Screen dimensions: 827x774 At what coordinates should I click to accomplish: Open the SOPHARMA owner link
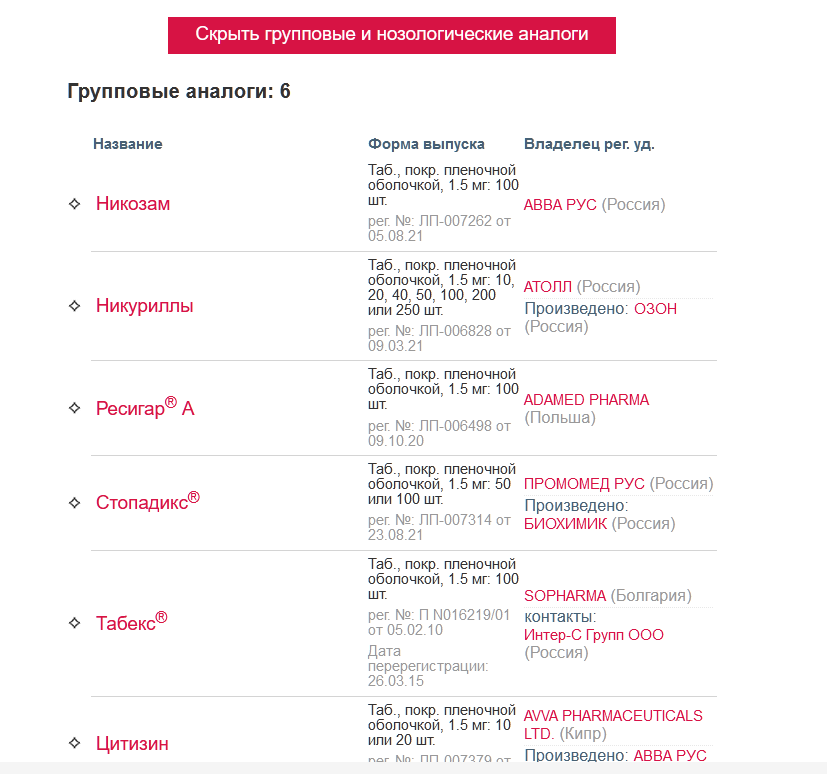click(565, 596)
